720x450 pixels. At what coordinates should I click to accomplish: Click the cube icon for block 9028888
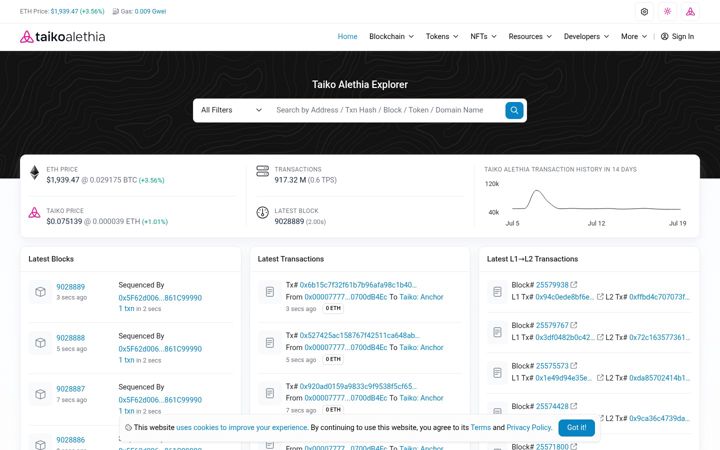(x=40, y=343)
